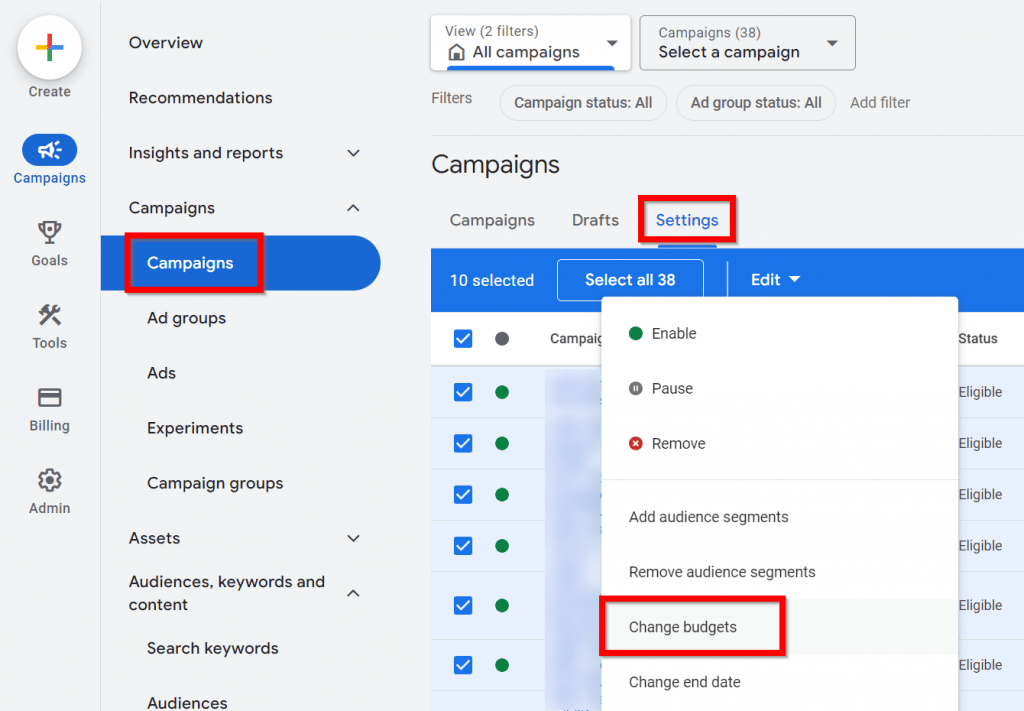
Task: Toggle the select-all checkbox in the table header
Action: (x=463, y=339)
